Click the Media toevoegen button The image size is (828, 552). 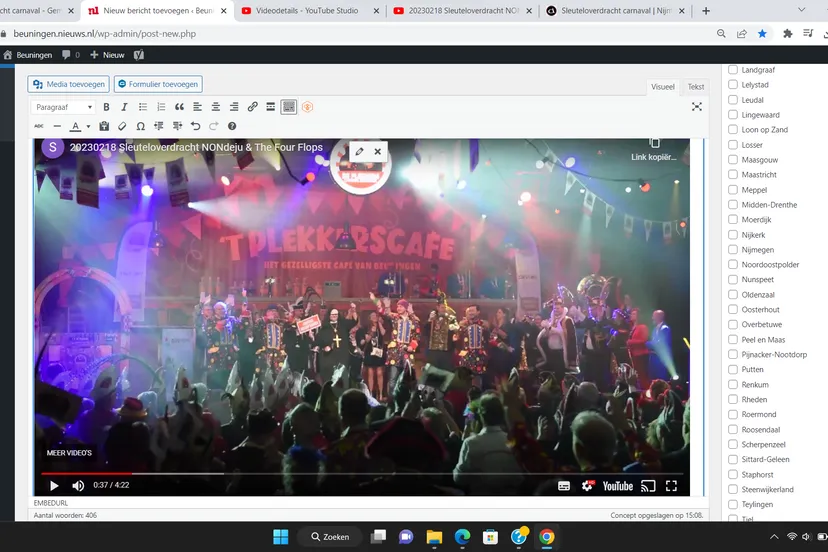point(66,85)
